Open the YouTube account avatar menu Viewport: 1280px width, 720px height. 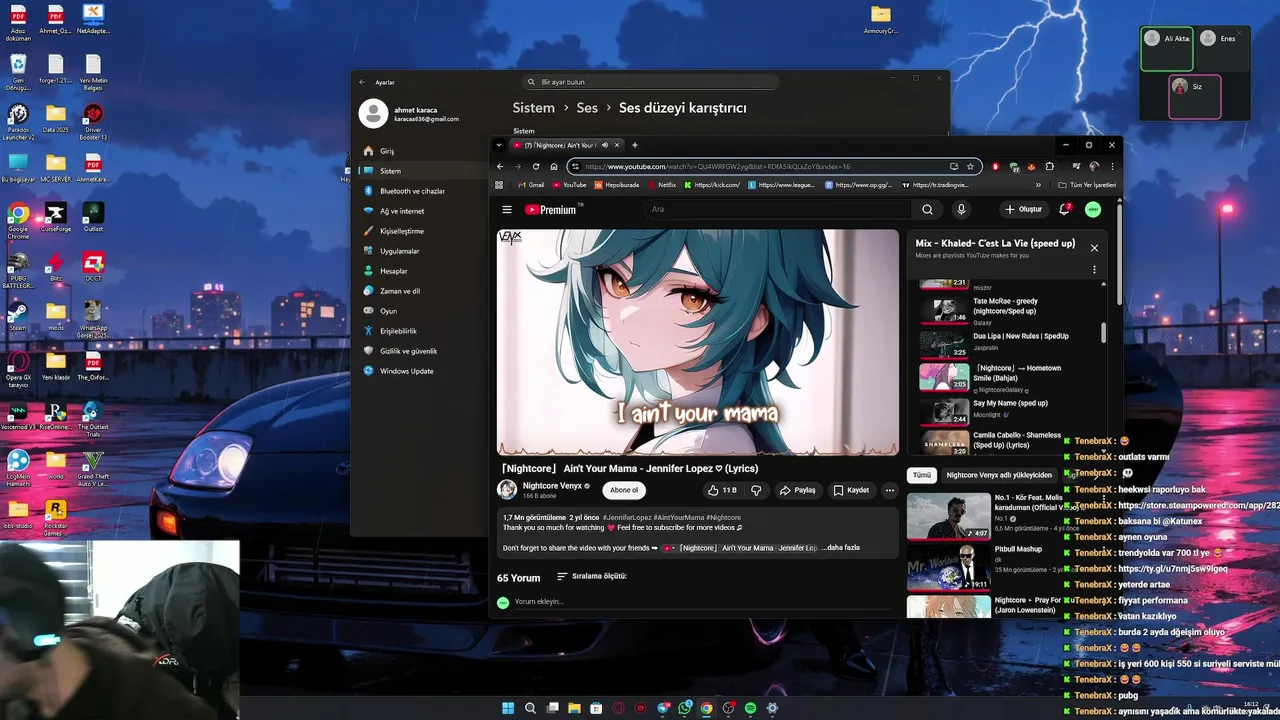(x=1093, y=209)
